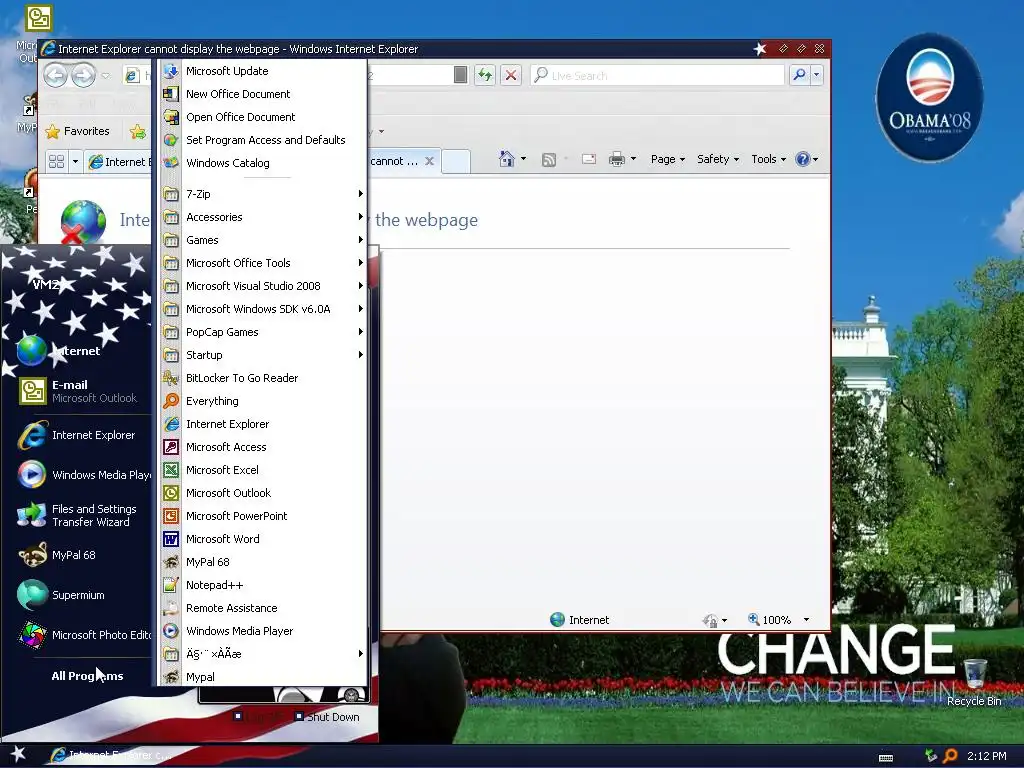Open Microsoft Photo Editor from Start menu
The height and width of the screenshot is (768, 1024).
coord(83,635)
